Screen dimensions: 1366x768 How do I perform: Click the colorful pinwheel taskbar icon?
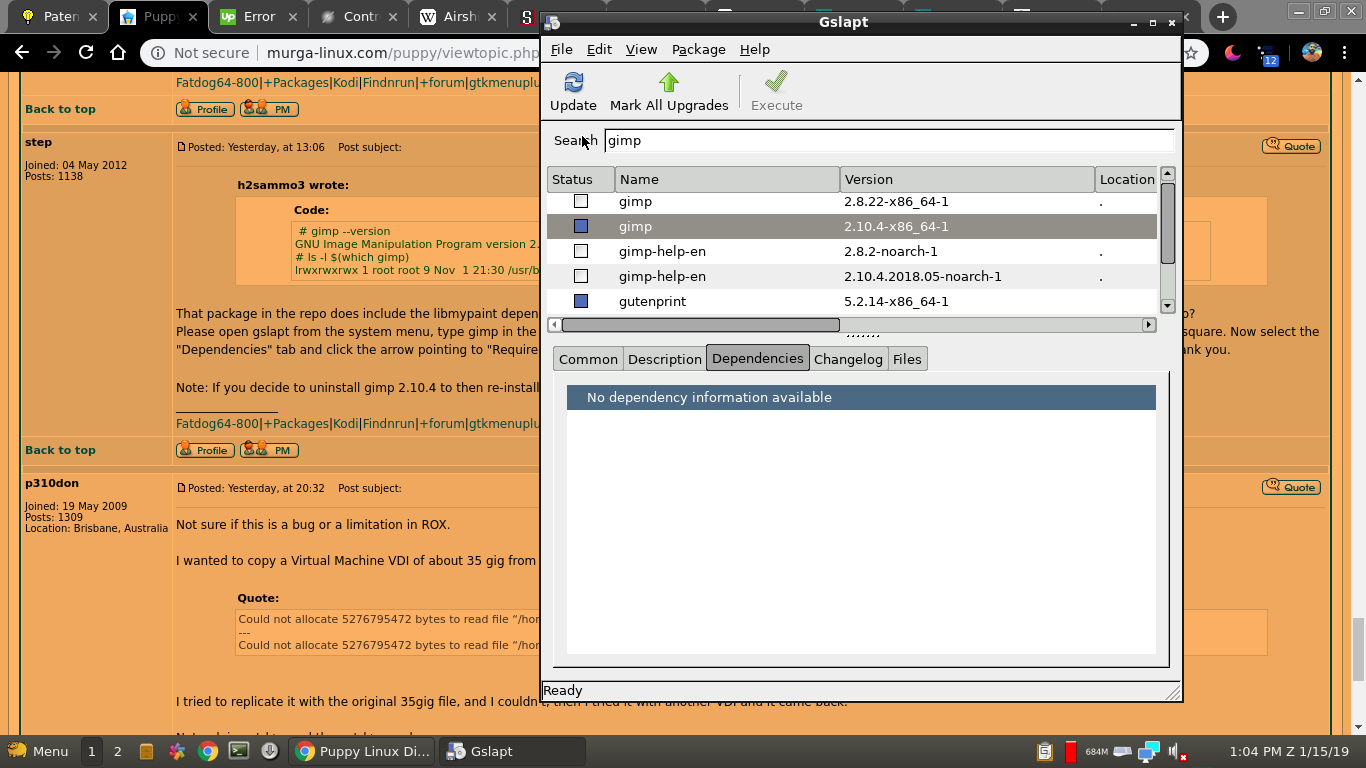[177, 751]
